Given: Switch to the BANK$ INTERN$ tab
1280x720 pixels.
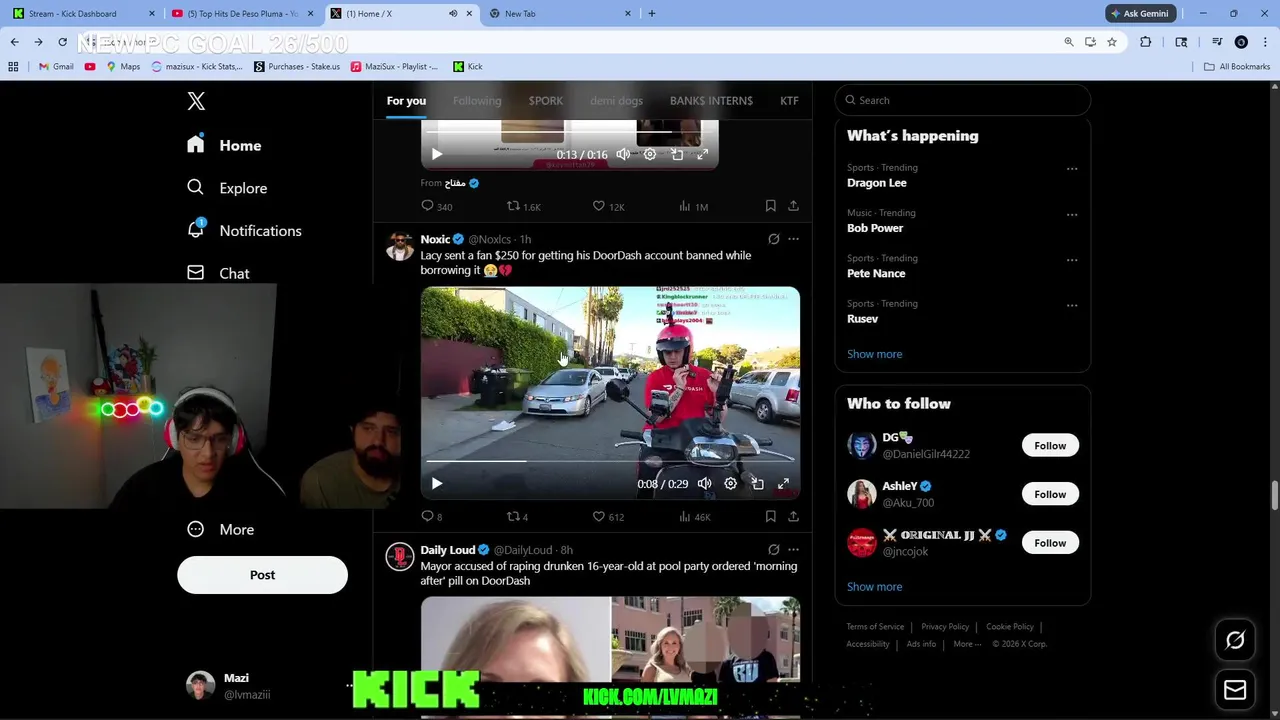Looking at the screenshot, I should pyautogui.click(x=711, y=101).
